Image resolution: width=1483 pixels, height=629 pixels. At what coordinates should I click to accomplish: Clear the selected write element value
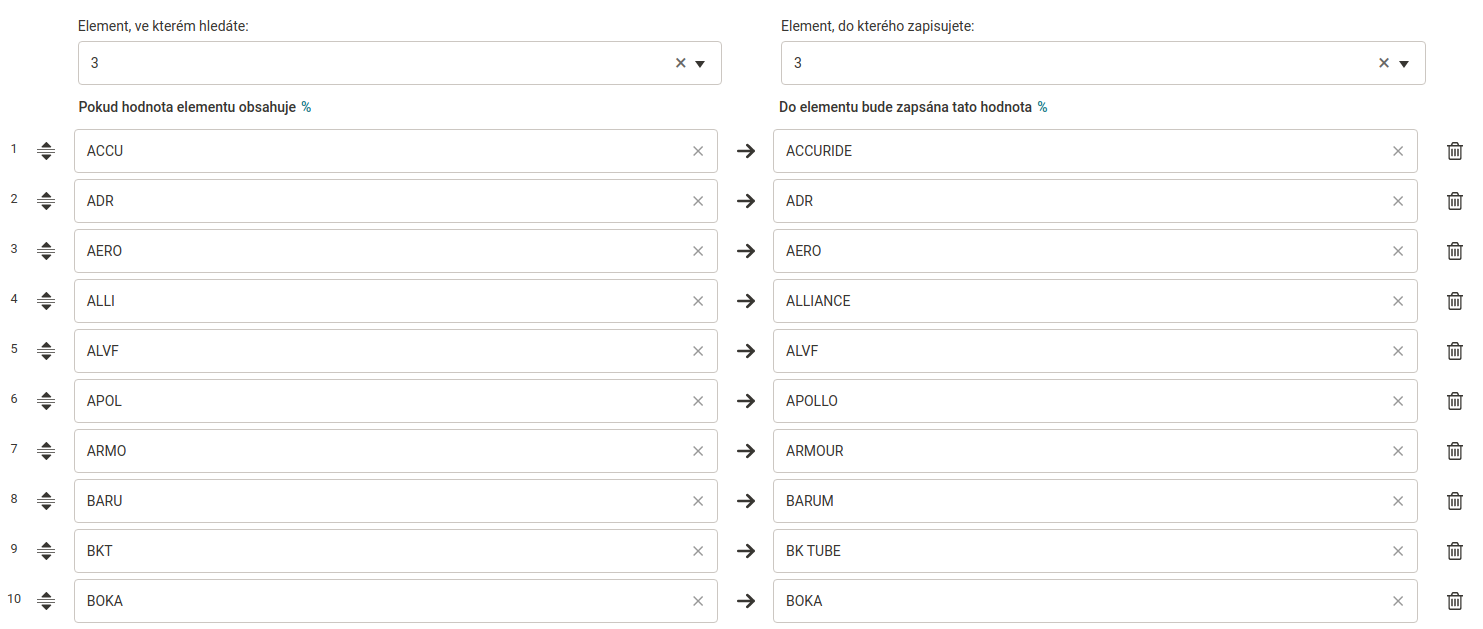pyautogui.click(x=1384, y=63)
